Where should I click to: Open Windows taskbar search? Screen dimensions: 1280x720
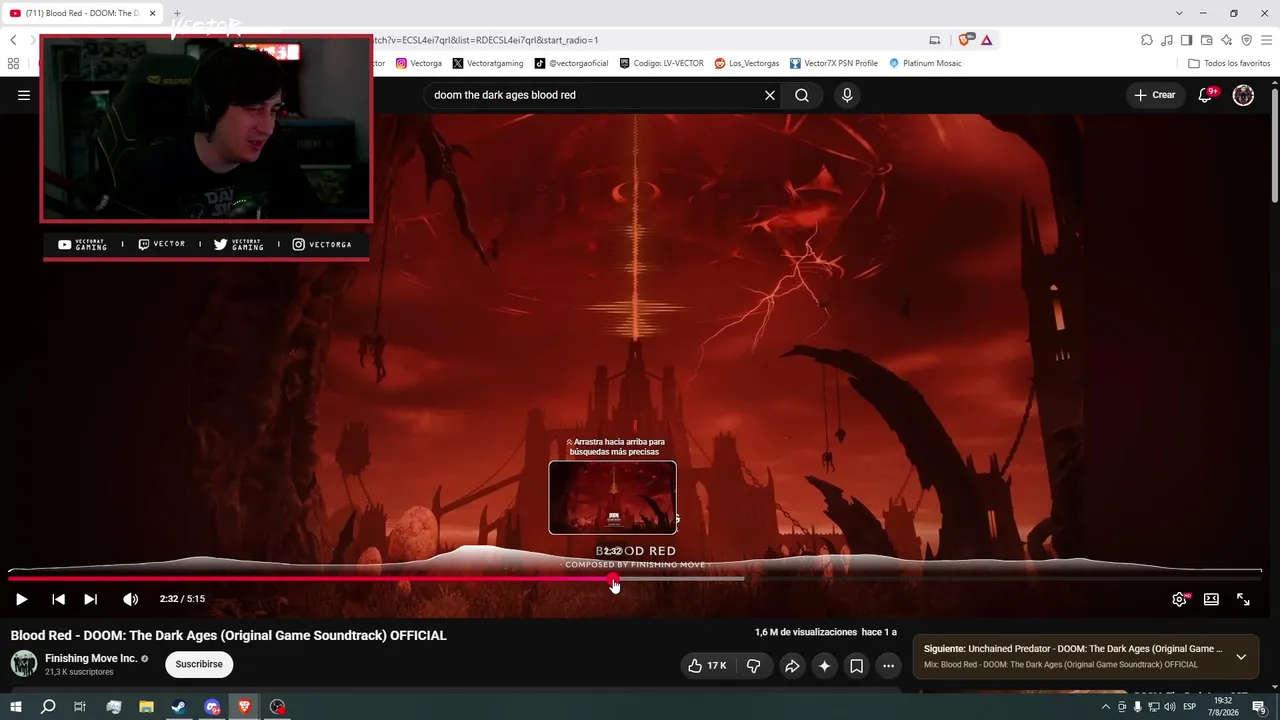[x=47, y=707]
